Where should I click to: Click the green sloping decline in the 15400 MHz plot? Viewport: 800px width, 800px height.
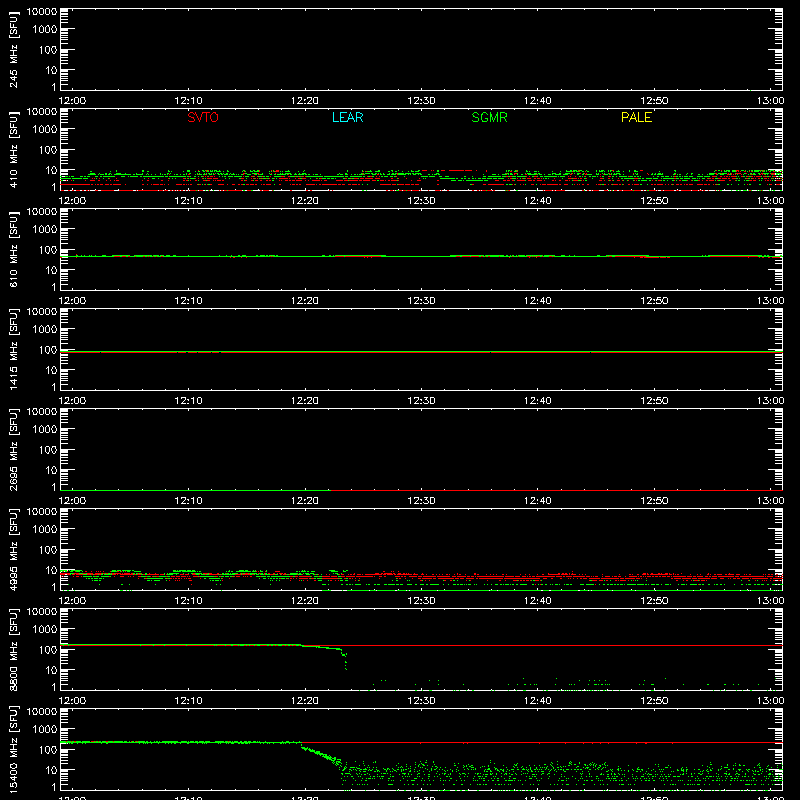tap(321, 754)
